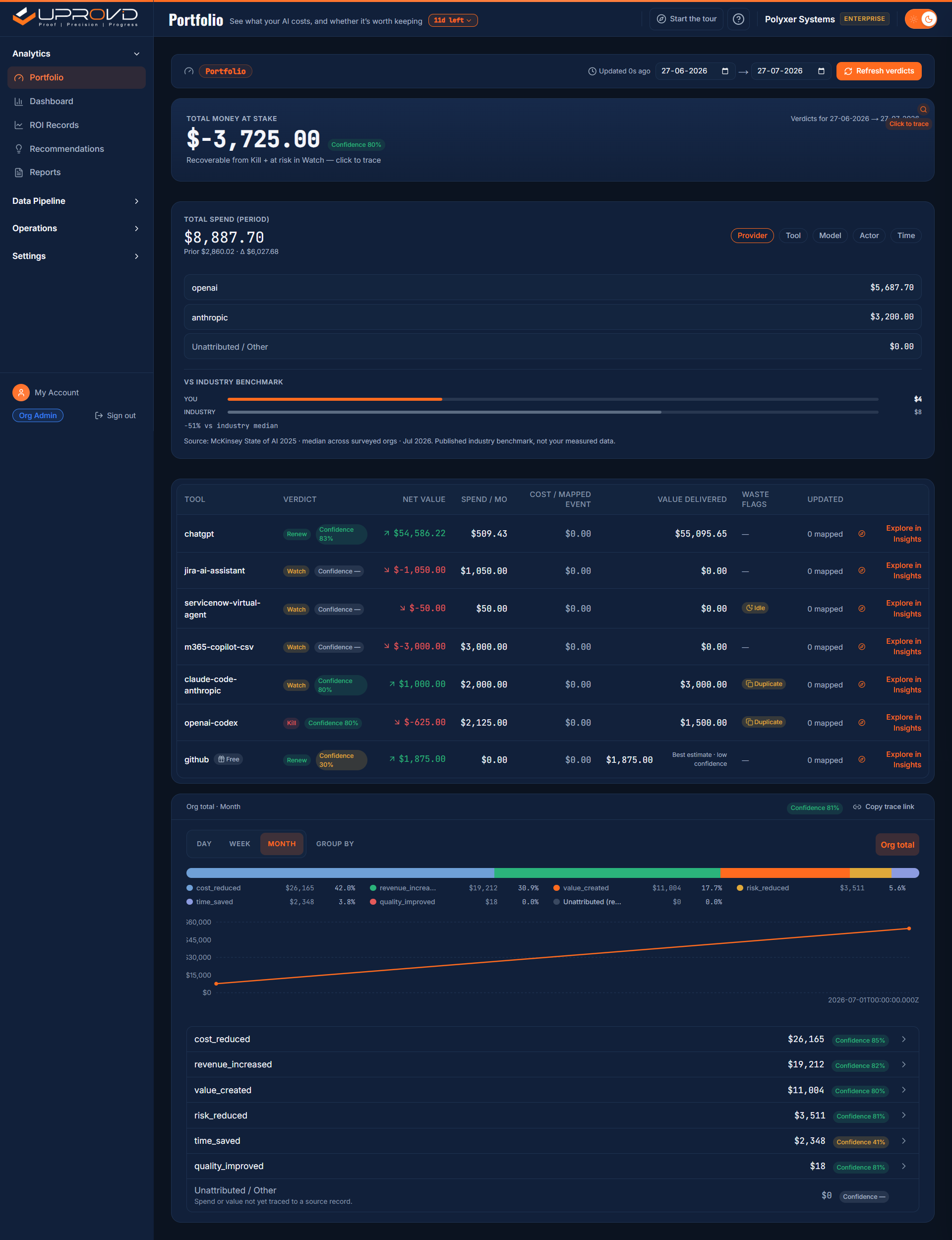This screenshot has width=952, height=1240.
Task: Select the Model breakdown filter
Action: click(830, 236)
